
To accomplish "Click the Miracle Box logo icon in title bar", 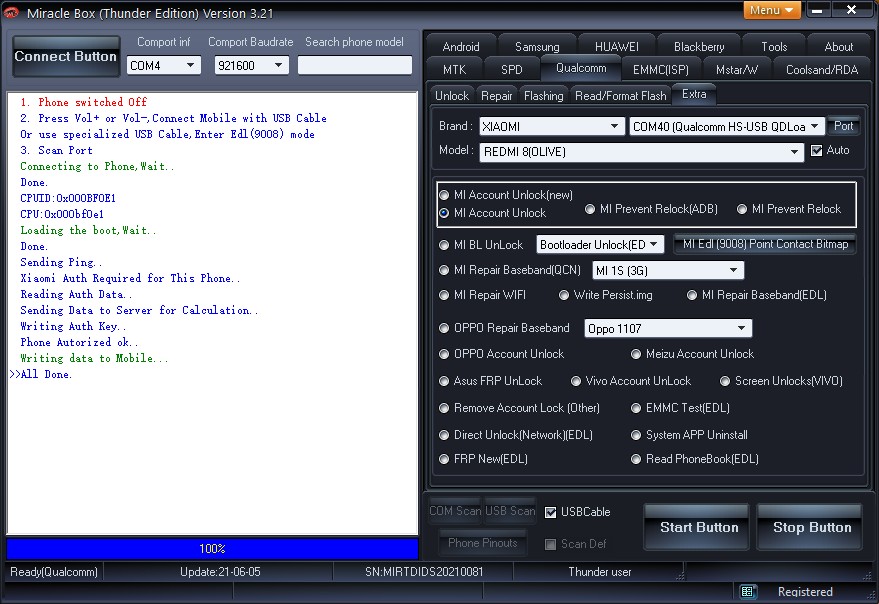I will (x=11, y=12).
